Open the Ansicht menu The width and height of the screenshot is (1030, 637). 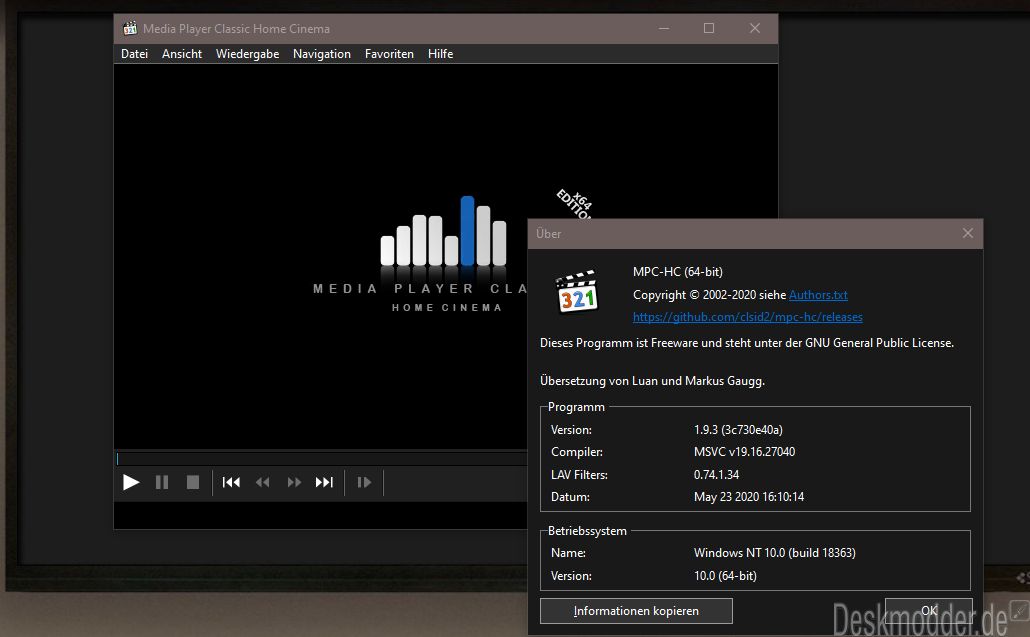click(182, 54)
